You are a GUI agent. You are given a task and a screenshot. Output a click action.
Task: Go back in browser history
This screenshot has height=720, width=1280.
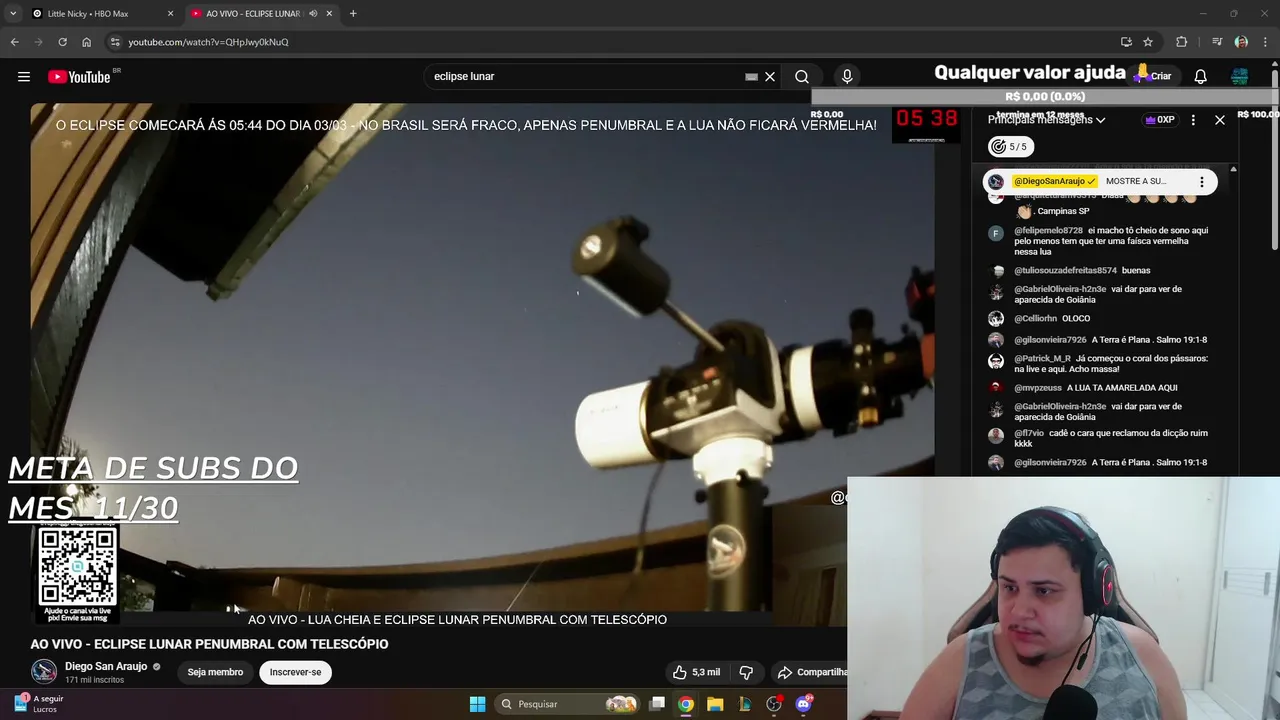14,42
